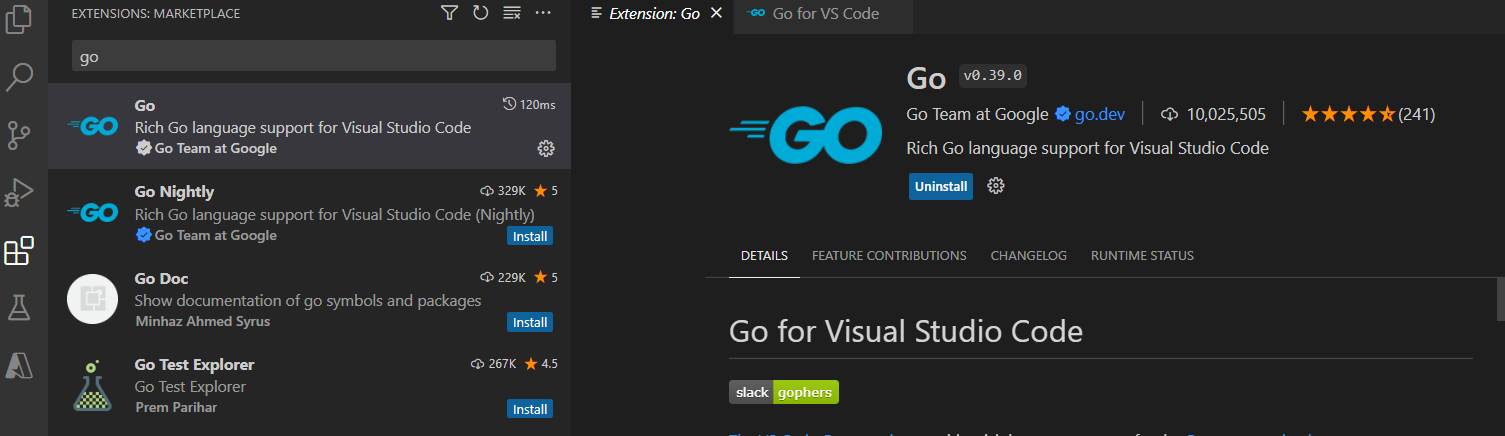Viewport: 1505px width, 436px height.
Task: Open the Source Control view
Action: [19, 134]
